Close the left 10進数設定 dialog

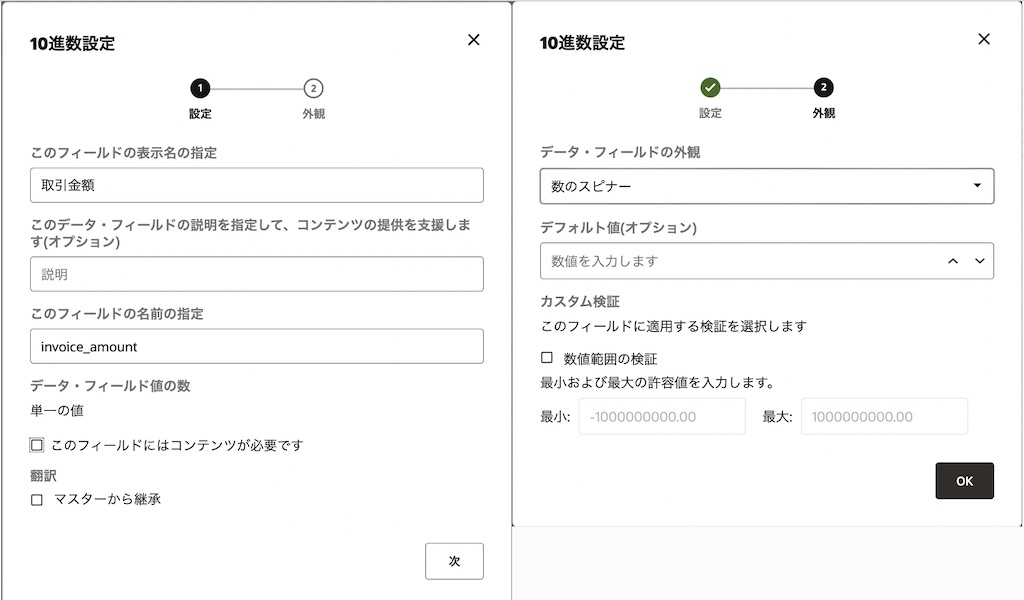pyautogui.click(x=473, y=40)
